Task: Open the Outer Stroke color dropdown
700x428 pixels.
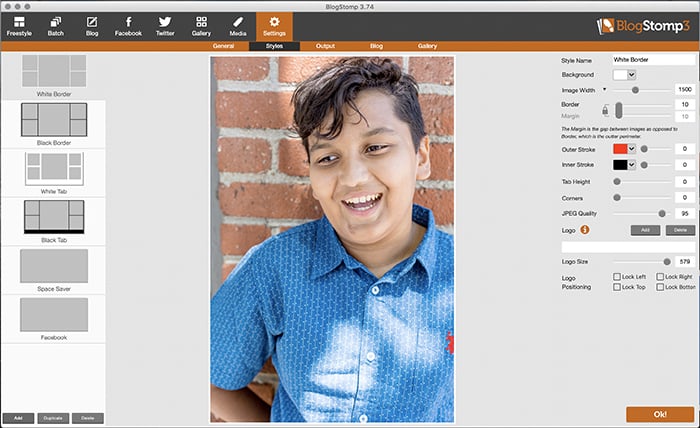Action: (632, 149)
